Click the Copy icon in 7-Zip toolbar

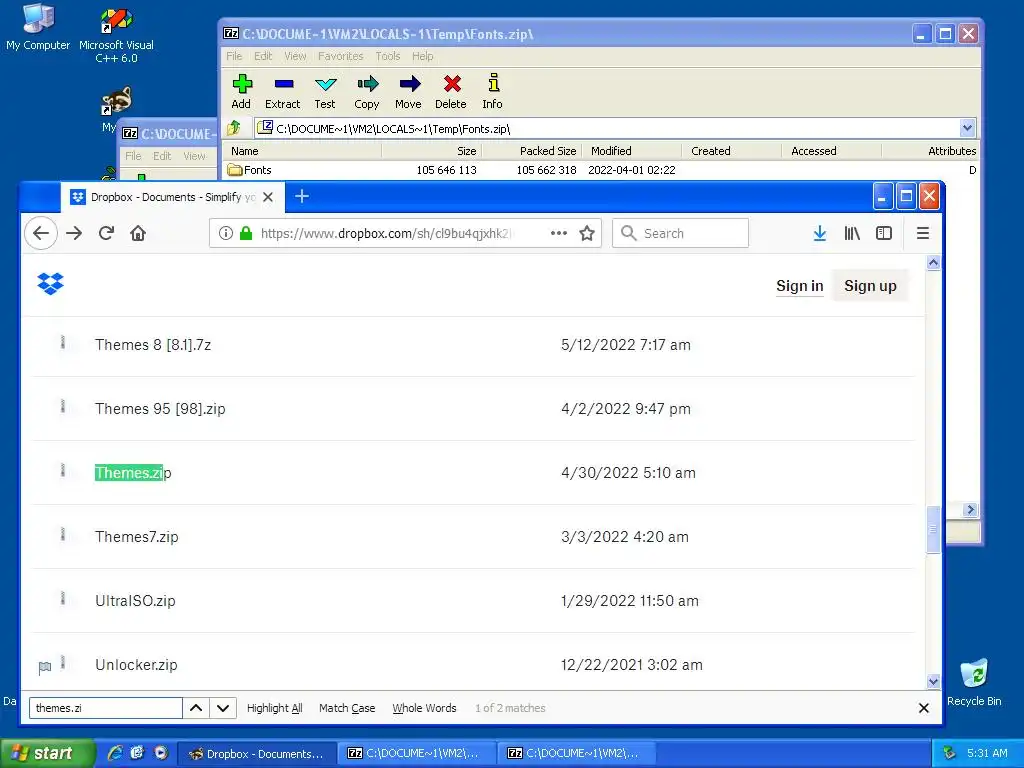pos(366,91)
